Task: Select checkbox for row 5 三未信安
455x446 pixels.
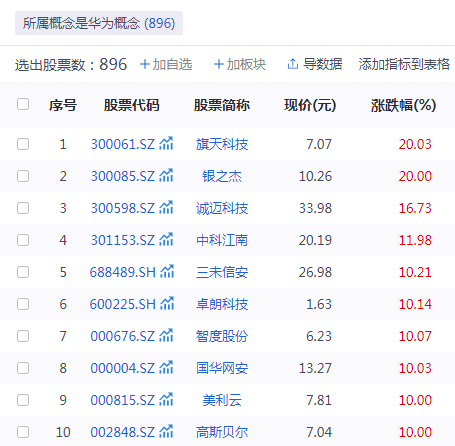Action: 23,272
